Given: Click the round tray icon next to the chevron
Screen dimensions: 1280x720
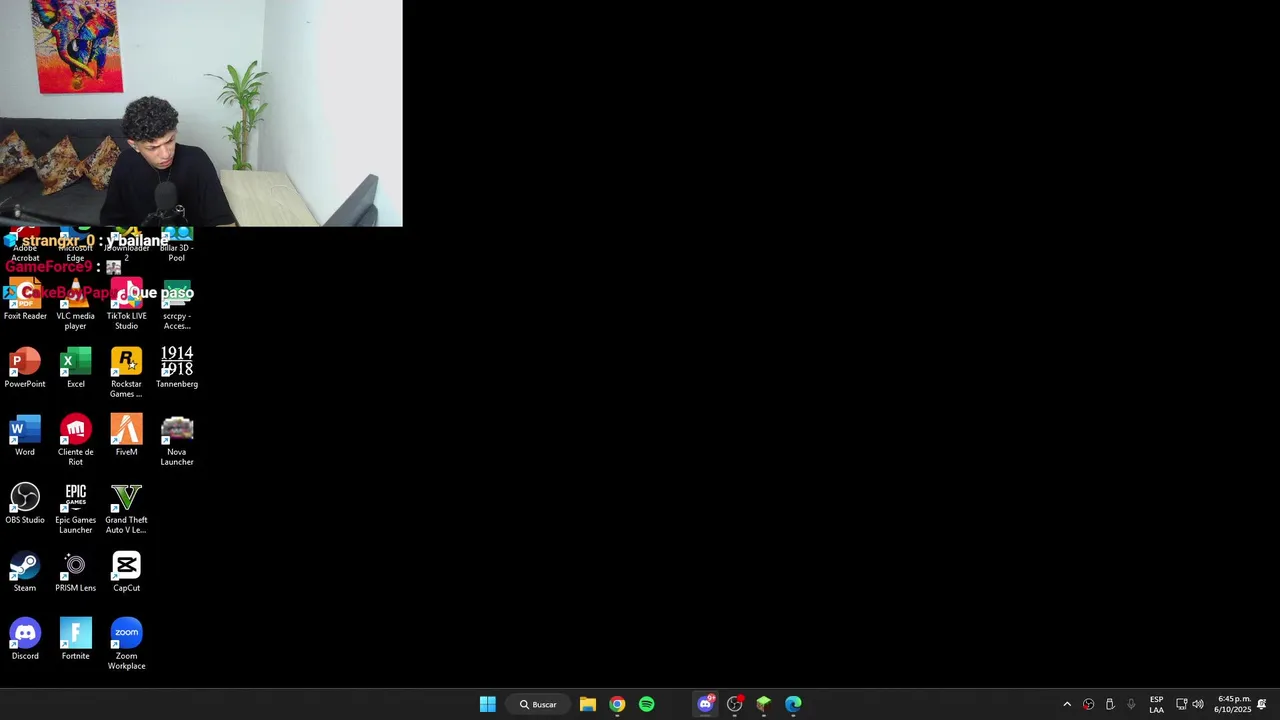Looking at the screenshot, I should (1089, 704).
